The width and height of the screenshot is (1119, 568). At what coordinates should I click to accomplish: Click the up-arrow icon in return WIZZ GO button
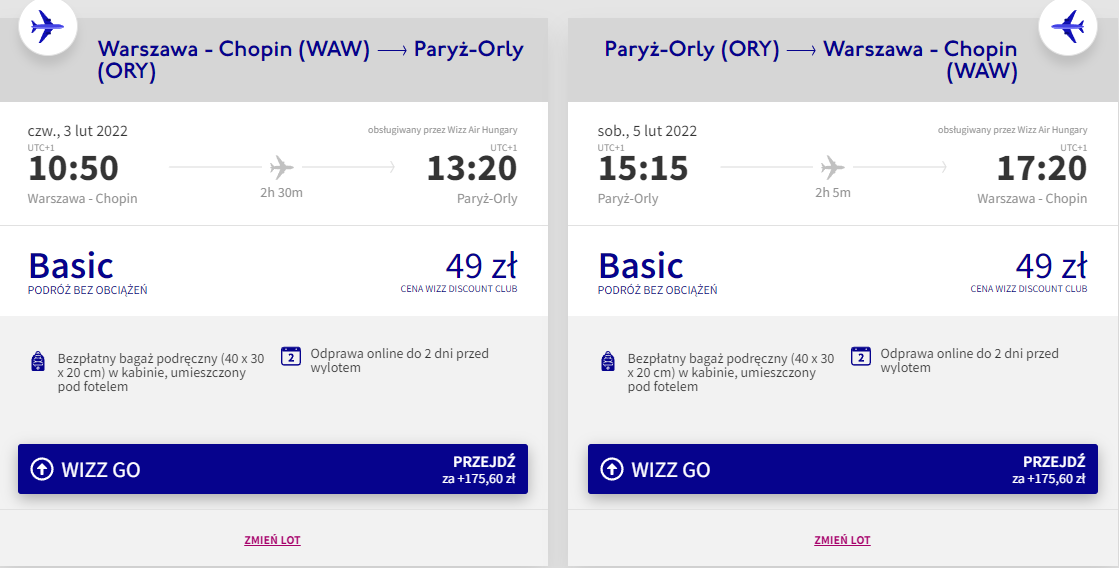612,469
